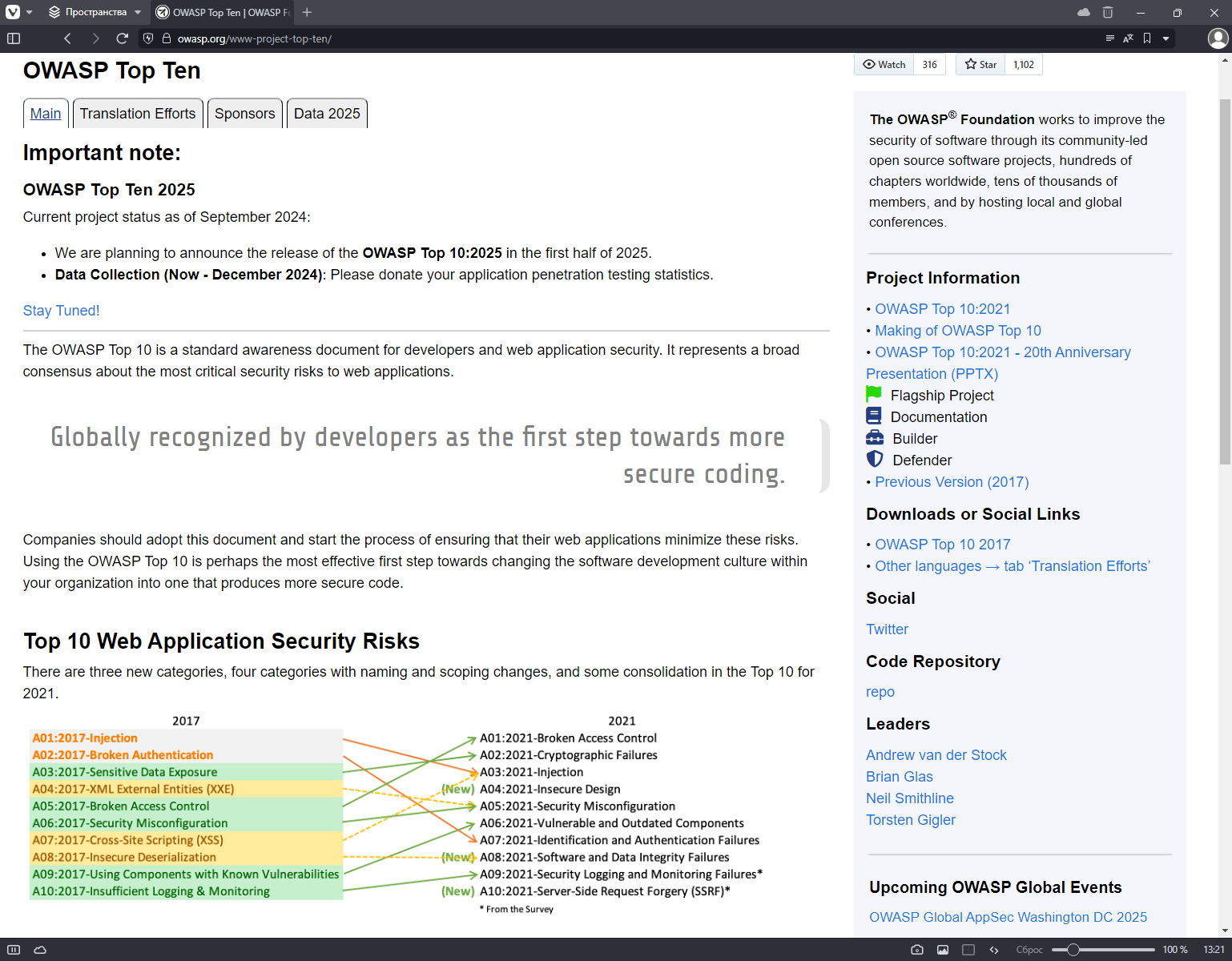Open the 316 watchers count
Viewport: 1232px width, 961px height.
pos(929,65)
